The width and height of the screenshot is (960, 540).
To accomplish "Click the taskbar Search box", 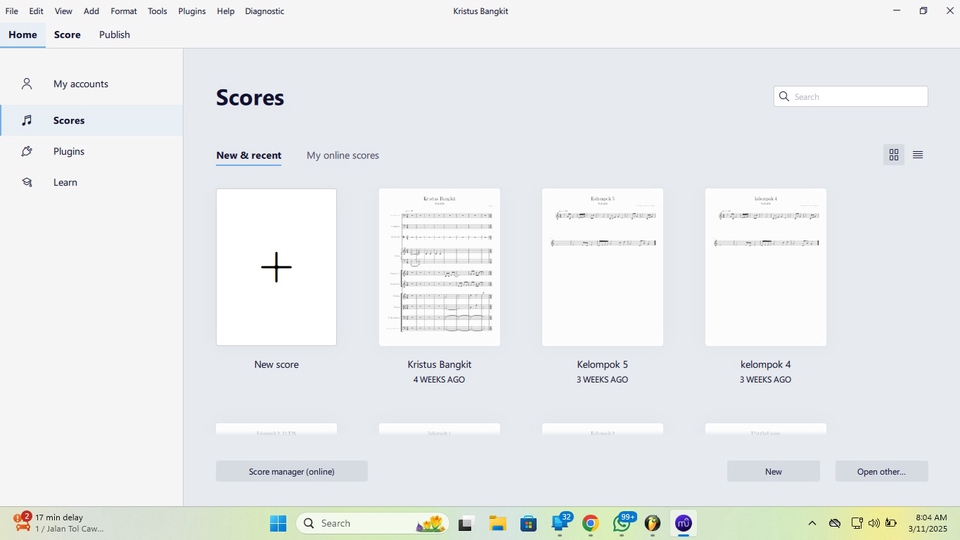I will pos(372,523).
